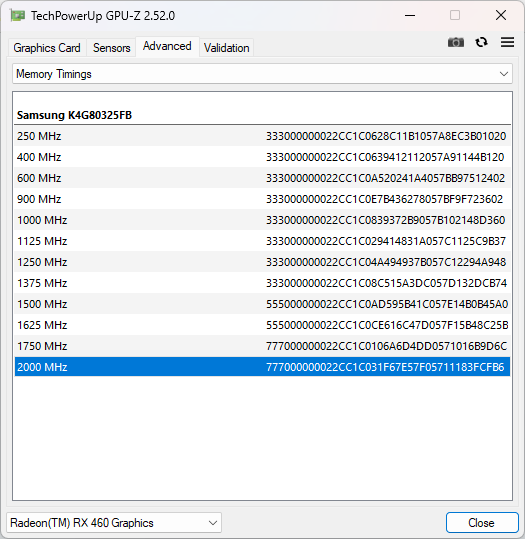Screen dimensions: 525x539
Task: Go to the Validation tab
Action: [226, 48]
